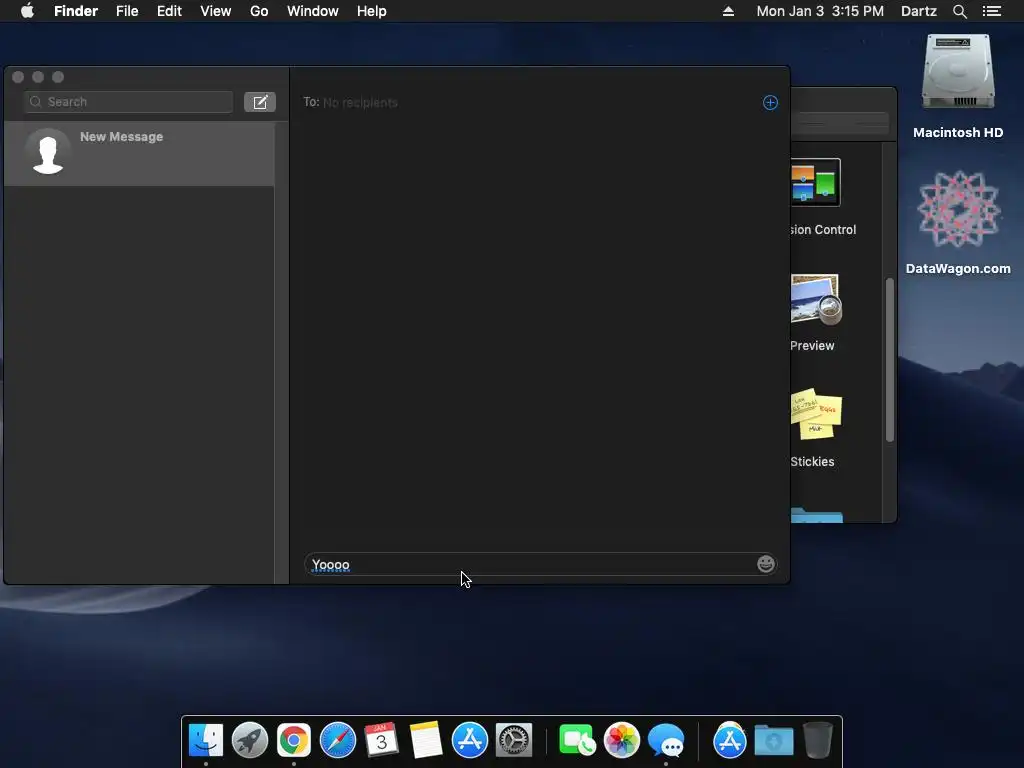
Task: Open the emoji picker in message field
Action: [765, 564]
